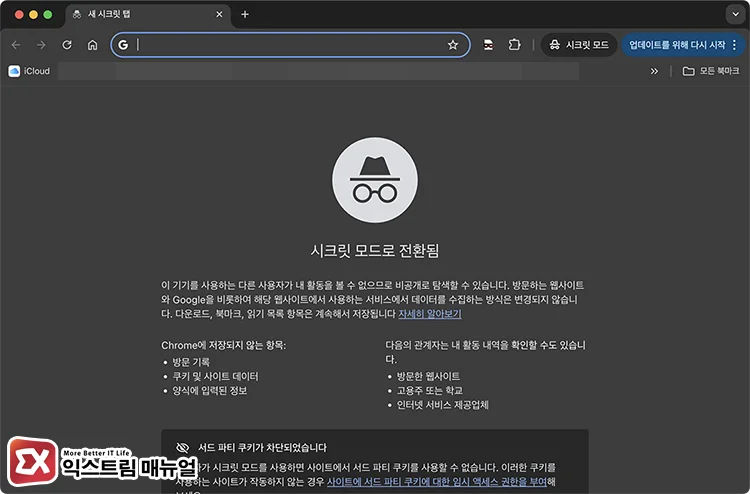Go forward with the right arrow button
Image resolution: width=750 pixels, height=494 pixels.
(41, 45)
